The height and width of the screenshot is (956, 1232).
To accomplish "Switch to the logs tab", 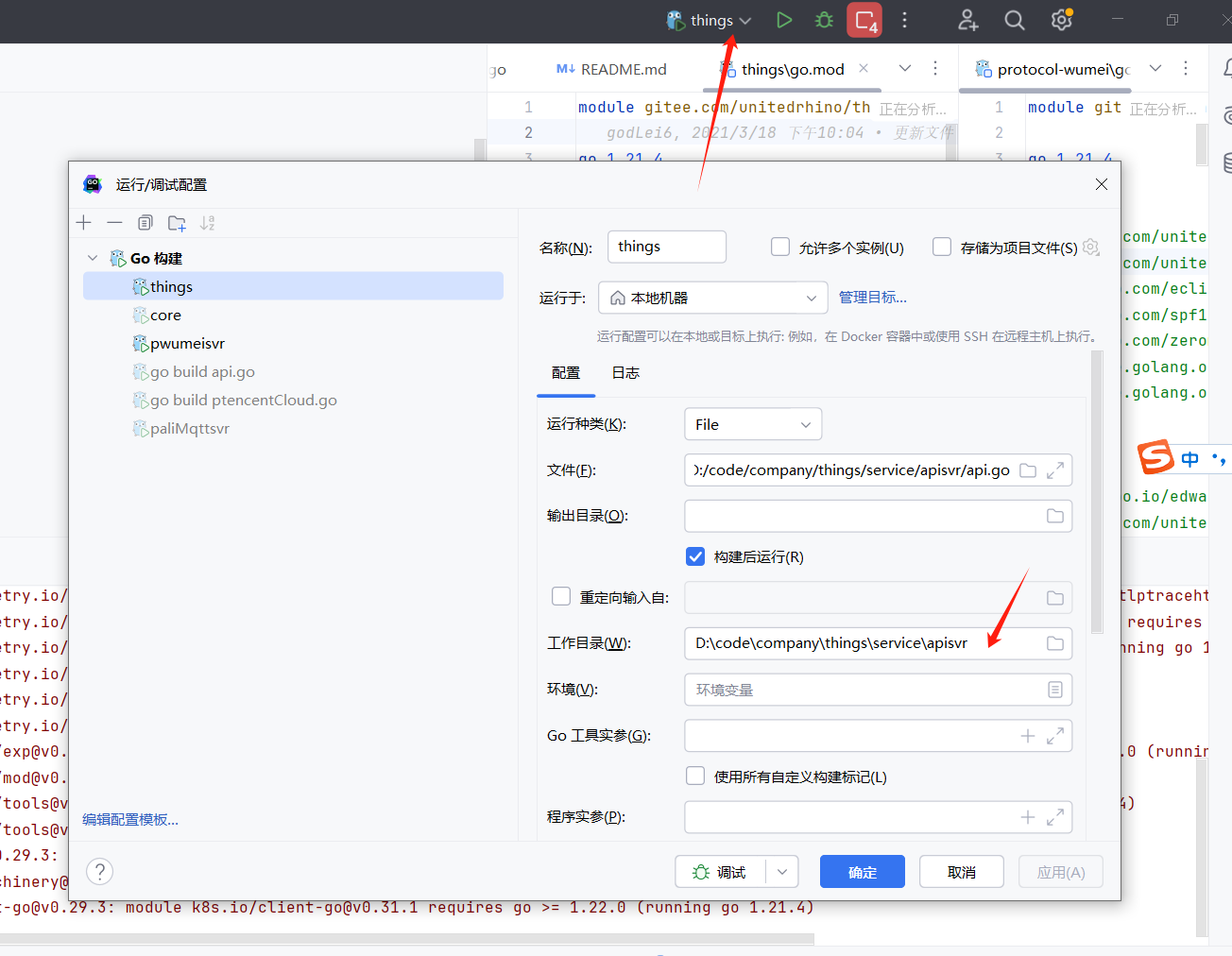I will (625, 373).
